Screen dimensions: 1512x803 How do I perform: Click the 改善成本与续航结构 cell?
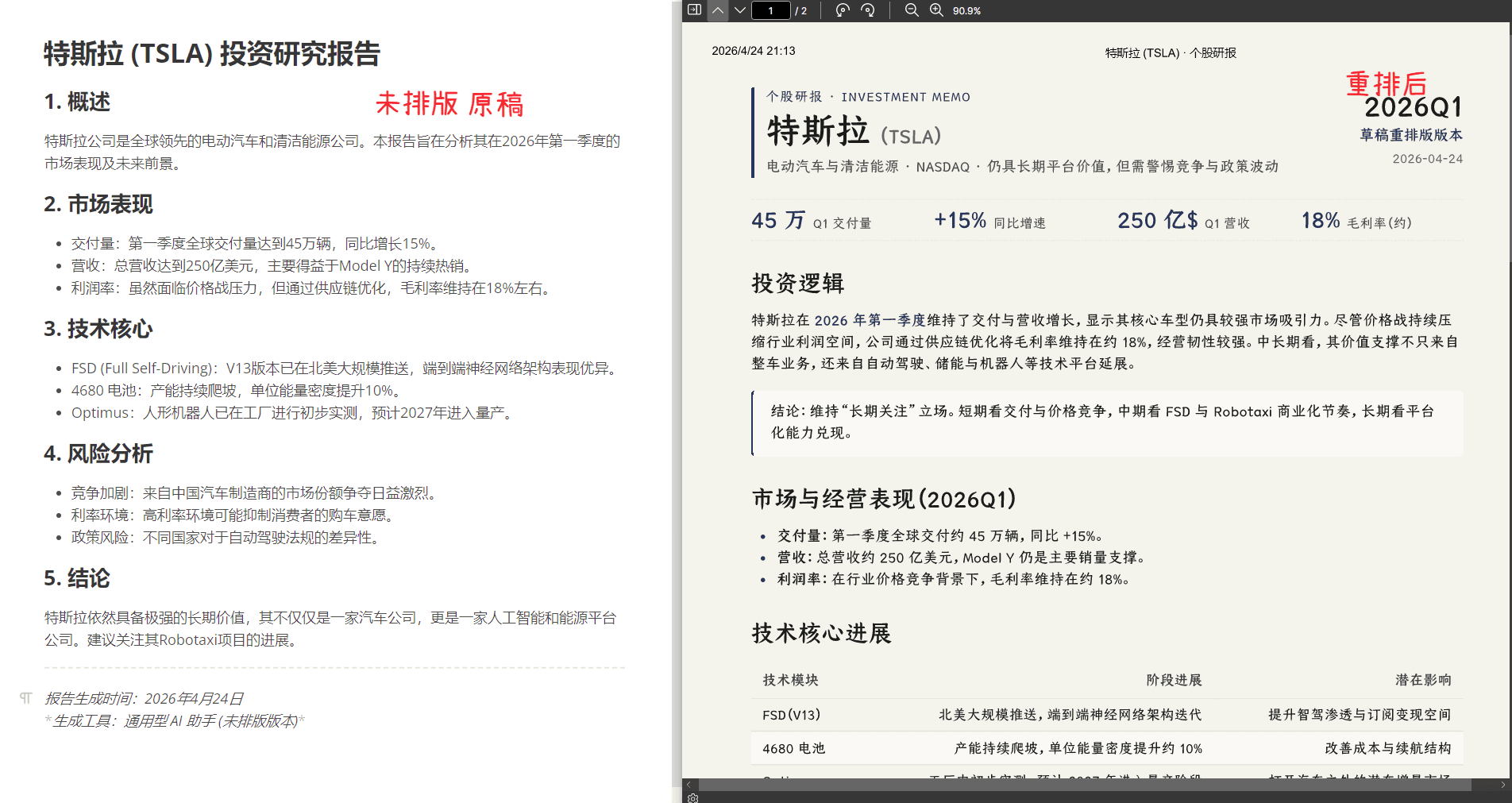tap(1388, 748)
